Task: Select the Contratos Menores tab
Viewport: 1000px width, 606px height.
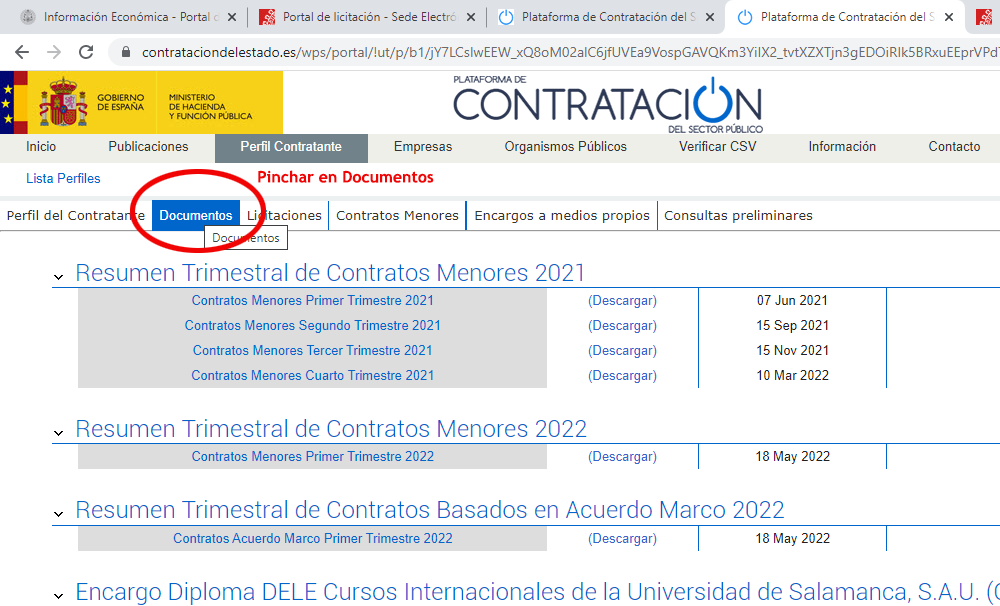Action: point(397,216)
